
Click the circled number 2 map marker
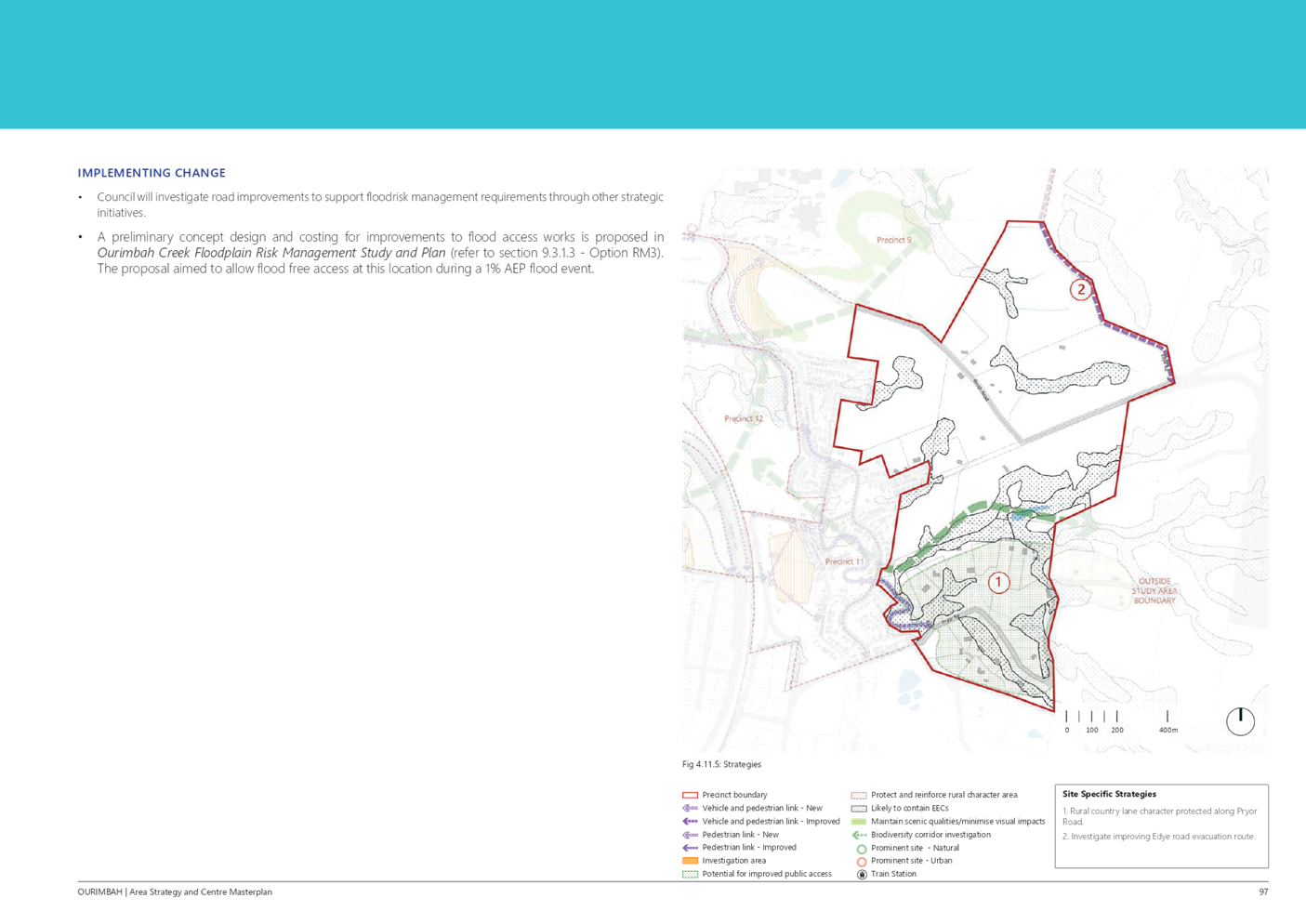pos(1080,289)
